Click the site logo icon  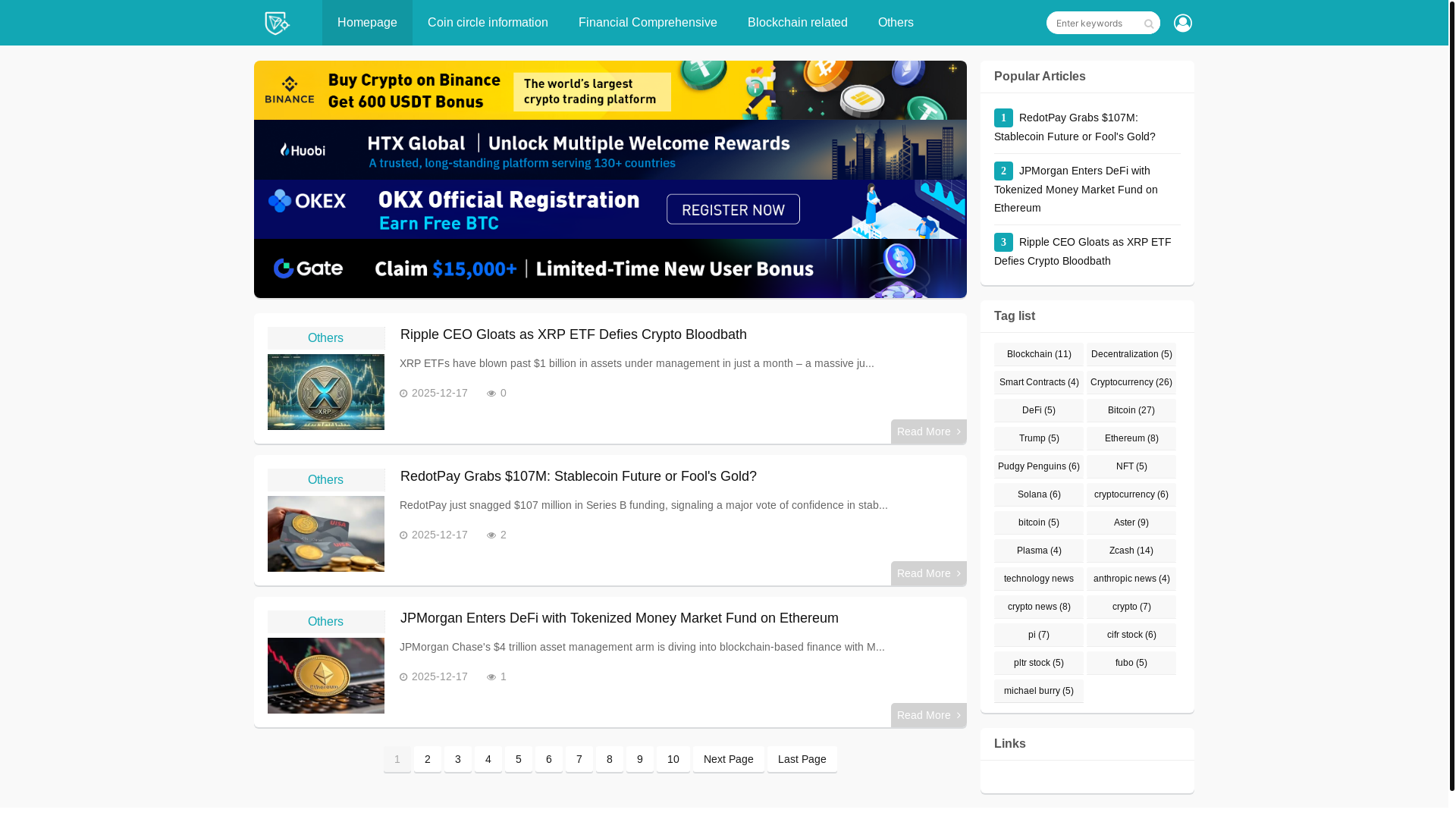pyautogui.click(x=278, y=23)
